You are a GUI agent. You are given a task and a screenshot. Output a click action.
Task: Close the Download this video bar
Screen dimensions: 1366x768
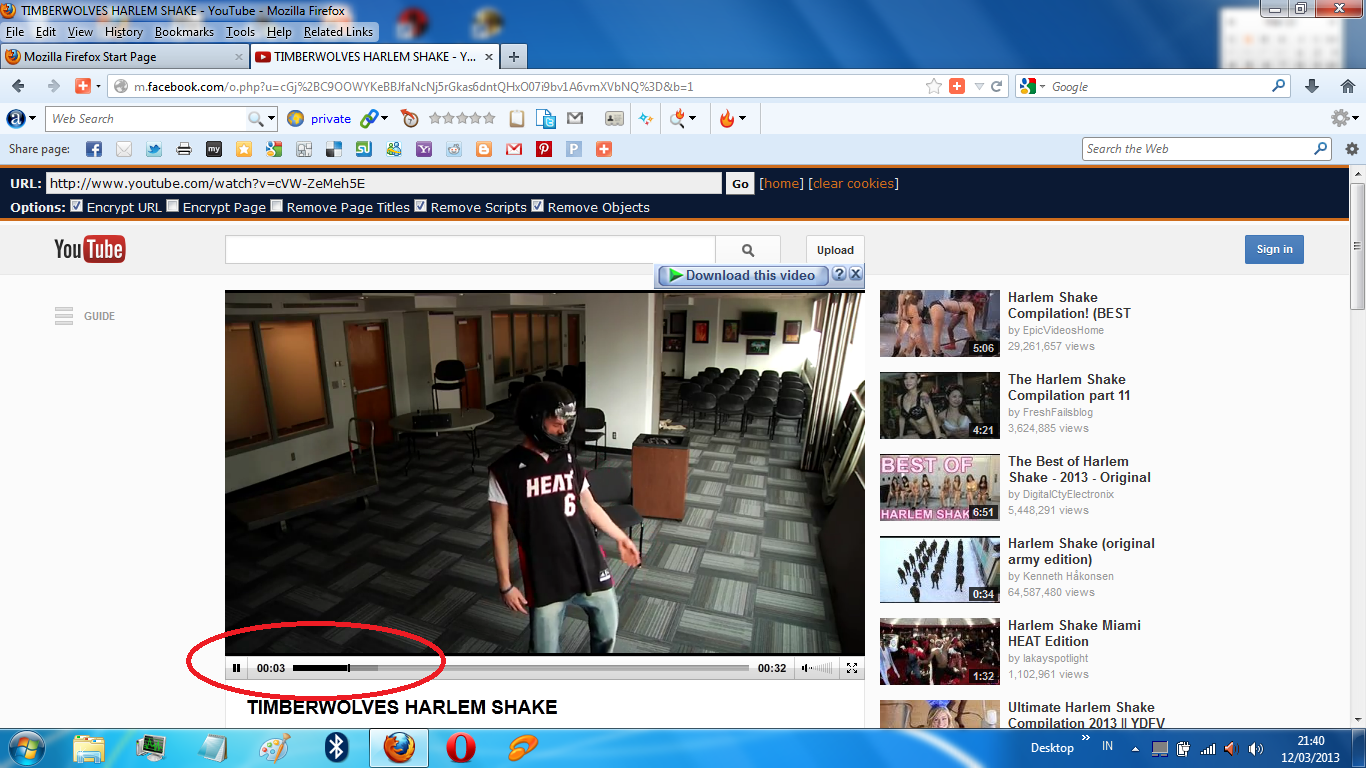pyautogui.click(x=856, y=274)
